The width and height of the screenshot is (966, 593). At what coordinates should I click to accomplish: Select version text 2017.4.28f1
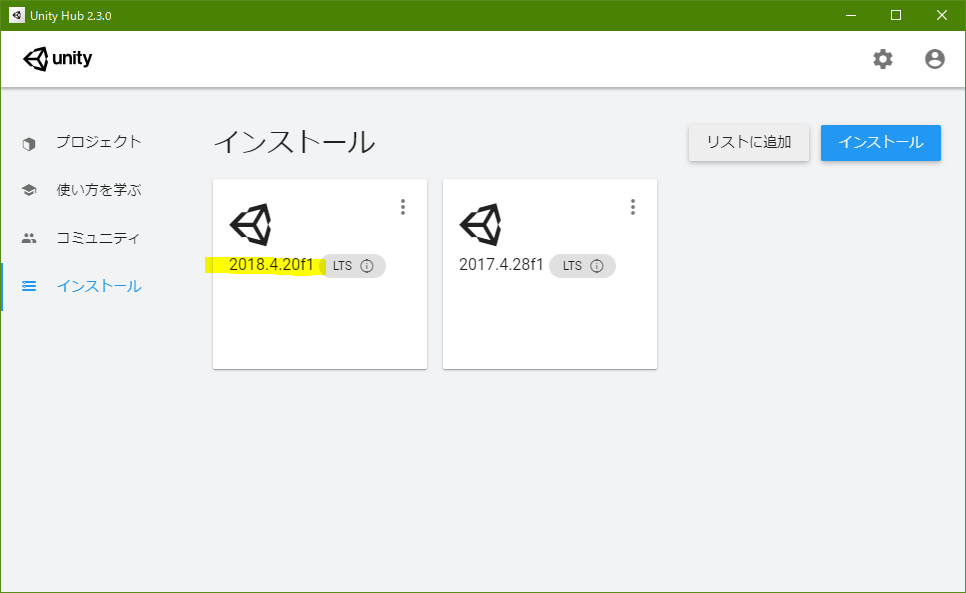501,265
